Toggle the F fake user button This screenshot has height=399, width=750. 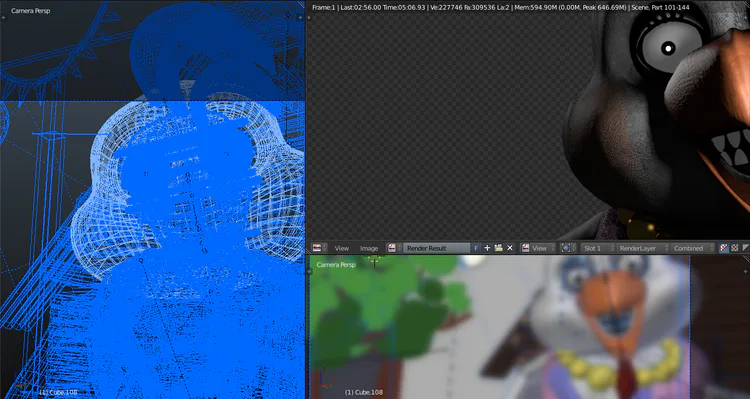pyautogui.click(x=476, y=248)
